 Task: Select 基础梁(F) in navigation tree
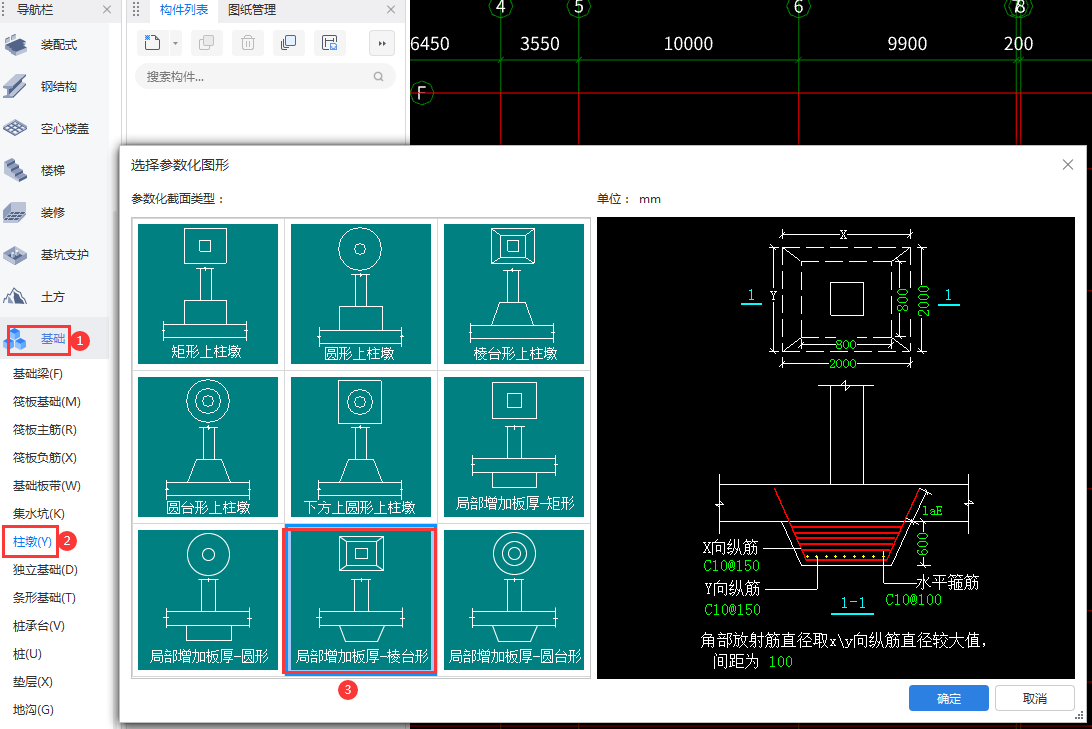[38, 374]
